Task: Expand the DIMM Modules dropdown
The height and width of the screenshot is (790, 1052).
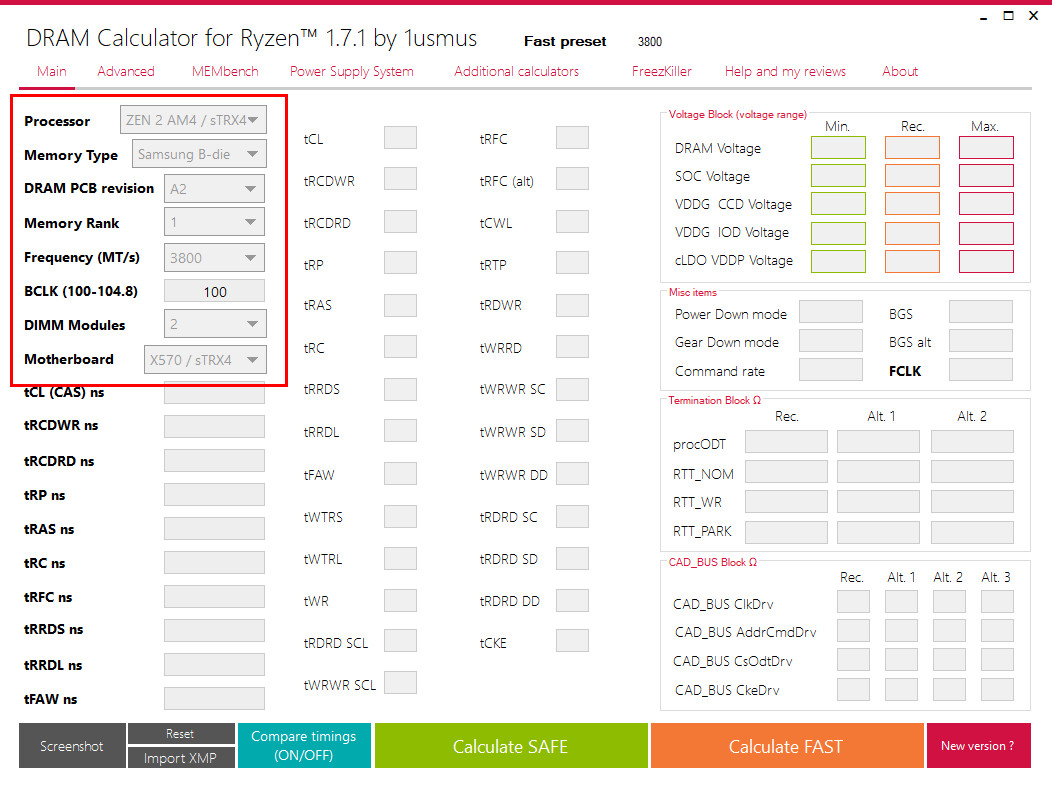Action: point(215,324)
